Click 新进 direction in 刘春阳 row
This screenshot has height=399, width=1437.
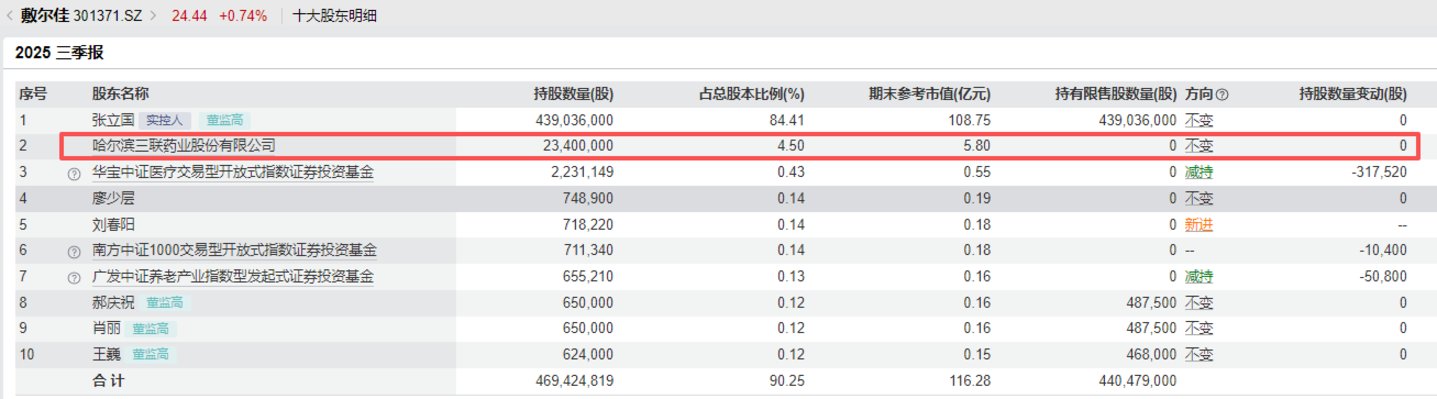(1199, 224)
